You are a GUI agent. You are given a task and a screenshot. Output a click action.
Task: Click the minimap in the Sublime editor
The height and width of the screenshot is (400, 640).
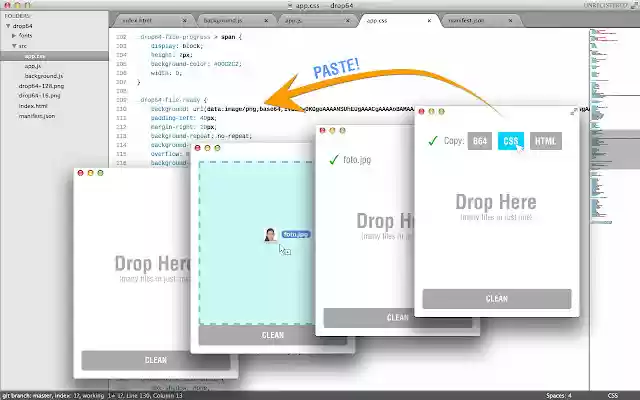click(x=614, y=127)
